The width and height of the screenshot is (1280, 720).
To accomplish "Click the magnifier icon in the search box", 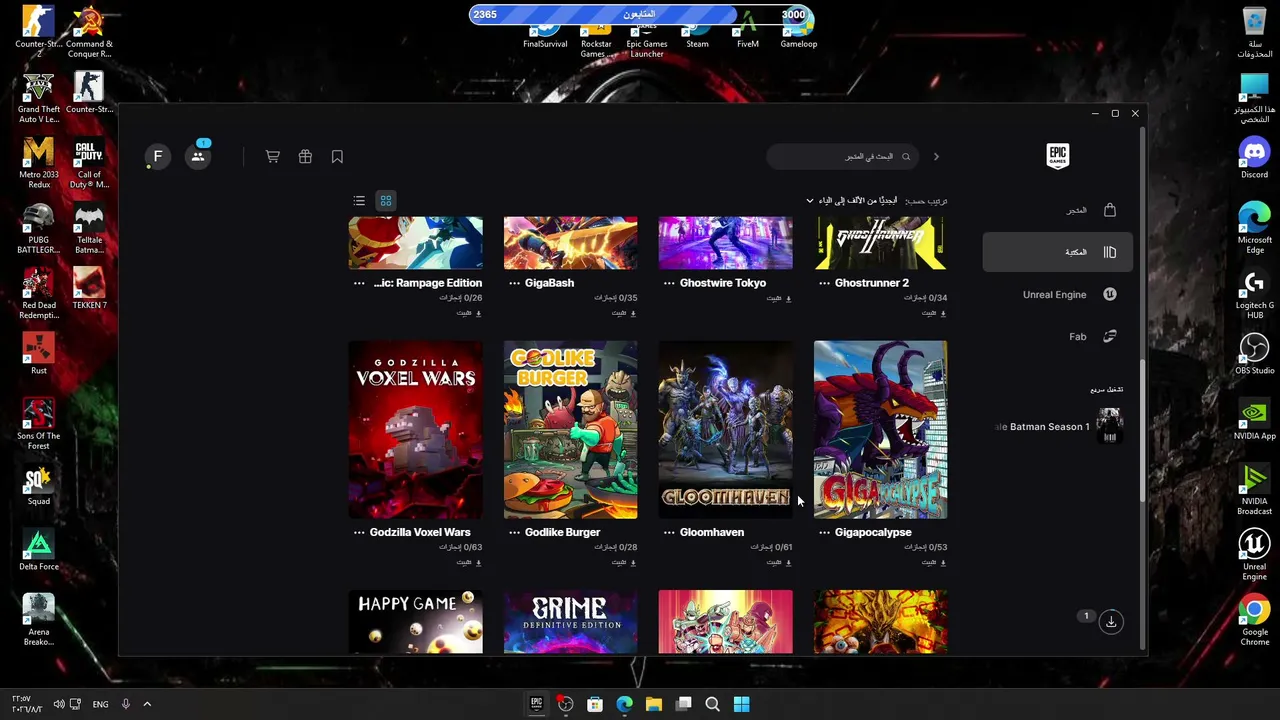I will click(x=906, y=157).
